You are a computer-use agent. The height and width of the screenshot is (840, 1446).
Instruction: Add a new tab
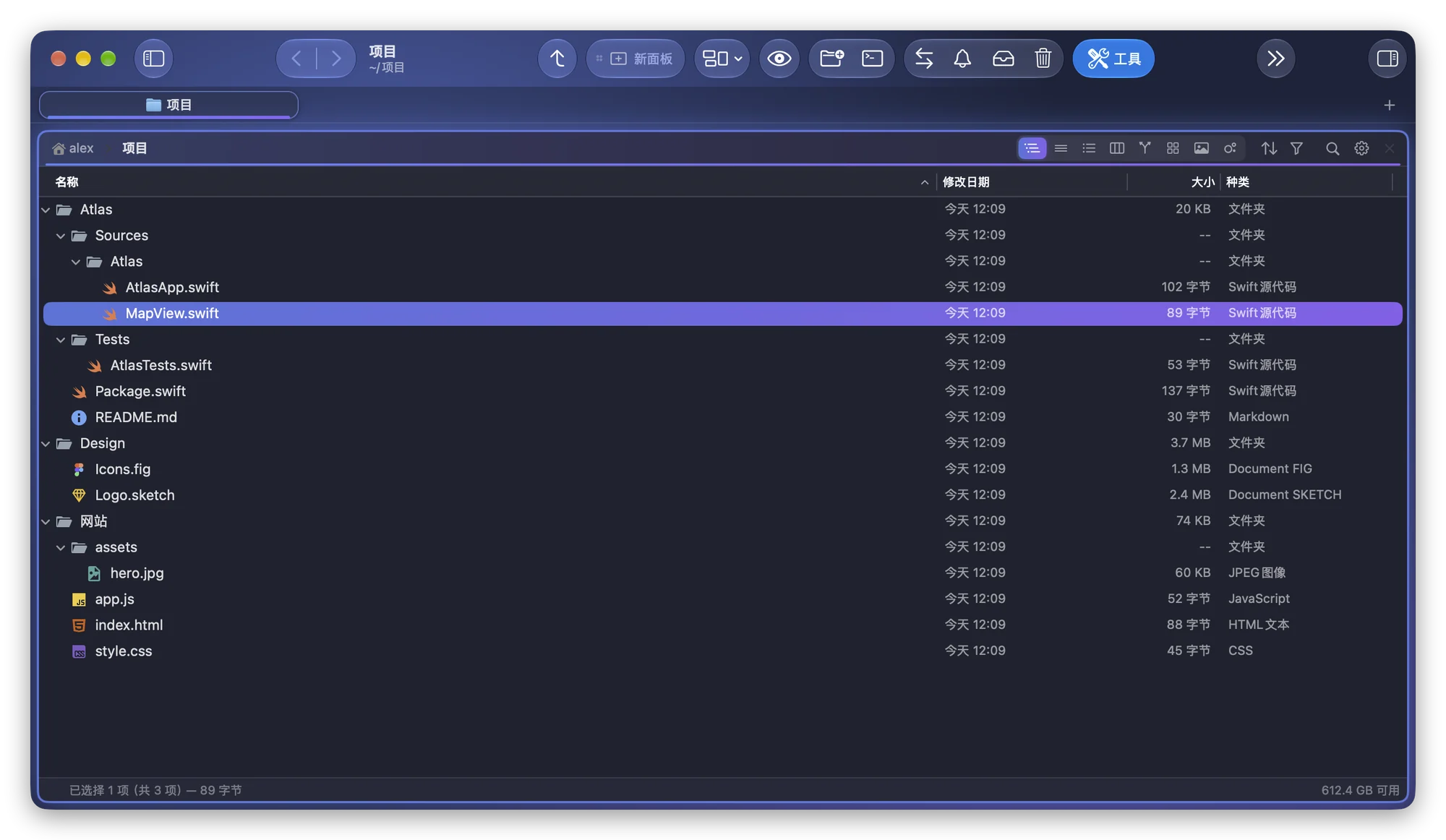[1389, 106]
